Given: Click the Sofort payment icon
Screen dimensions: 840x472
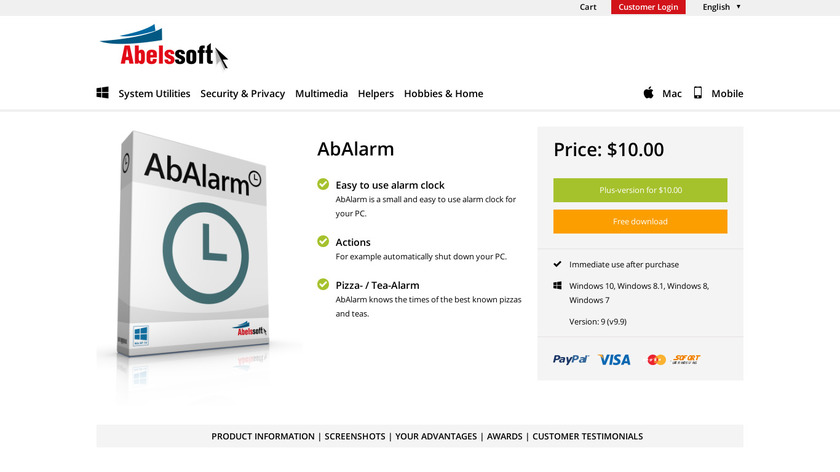Looking at the screenshot, I should (x=687, y=359).
